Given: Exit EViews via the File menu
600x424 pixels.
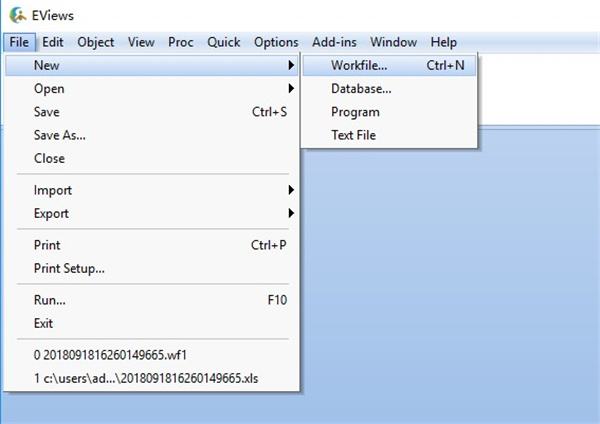Looking at the screenshot, I should tap(43, 323).
